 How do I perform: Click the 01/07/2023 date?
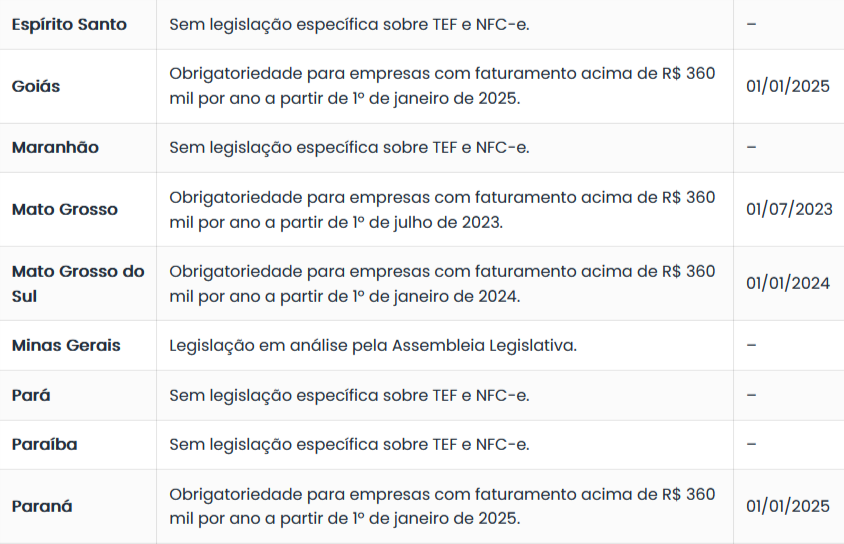pyautogui.click(x=788, y=209)
